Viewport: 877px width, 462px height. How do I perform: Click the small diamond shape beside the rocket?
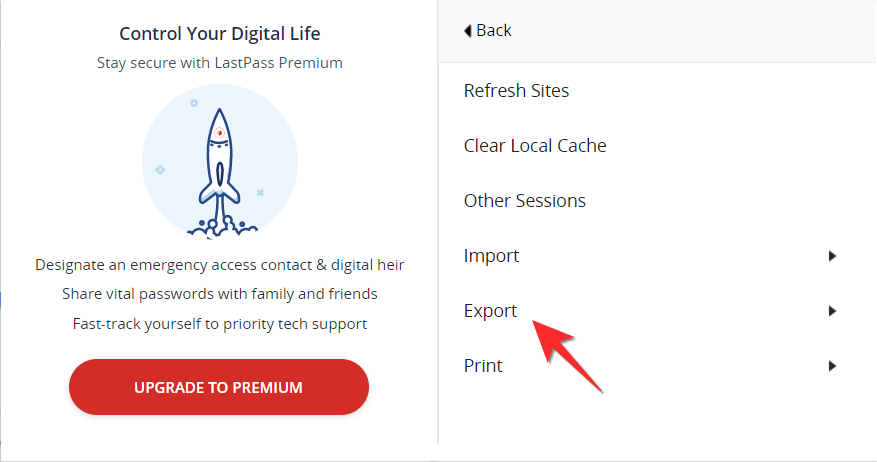point(160,170)
